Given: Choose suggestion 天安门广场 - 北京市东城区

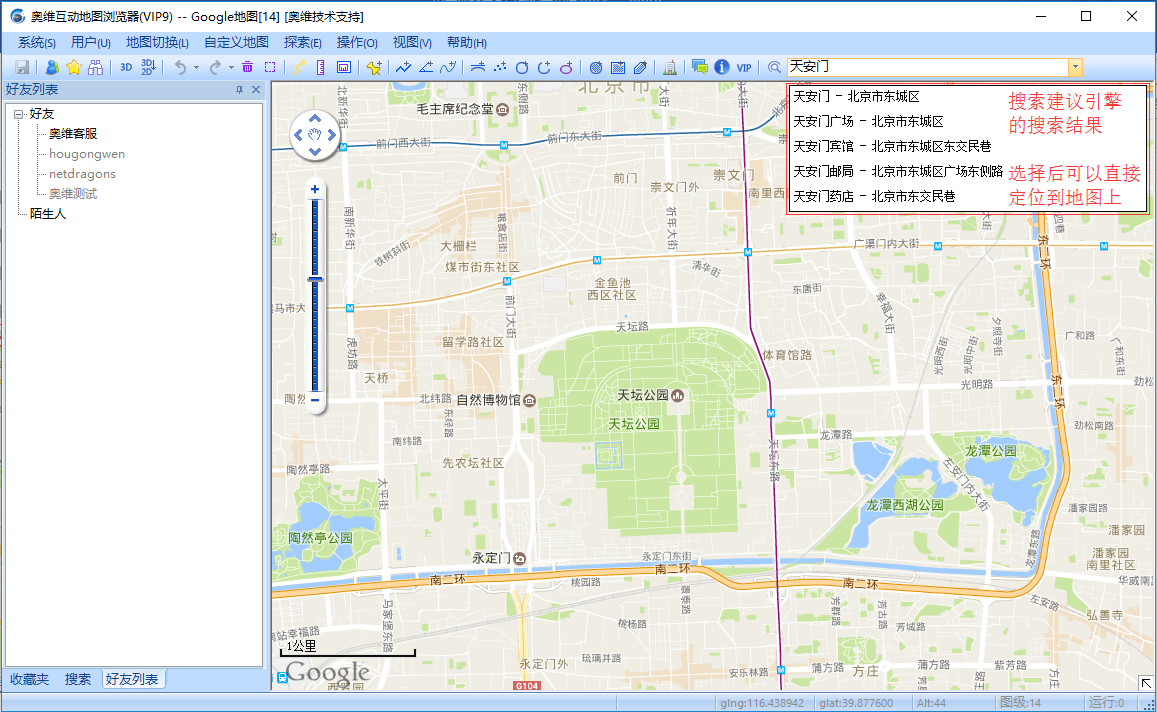Looking at the screenshot, I should [868, 121].
